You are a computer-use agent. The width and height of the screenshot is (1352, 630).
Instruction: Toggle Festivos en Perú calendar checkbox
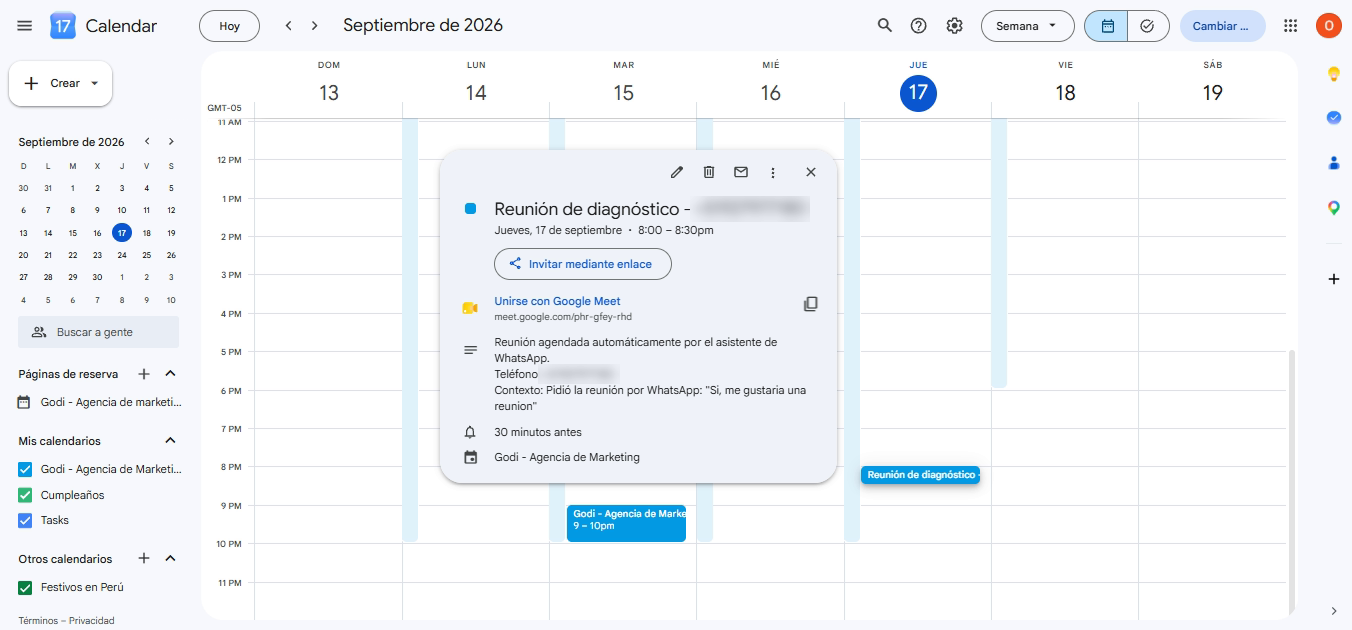[x=26, y=587]
